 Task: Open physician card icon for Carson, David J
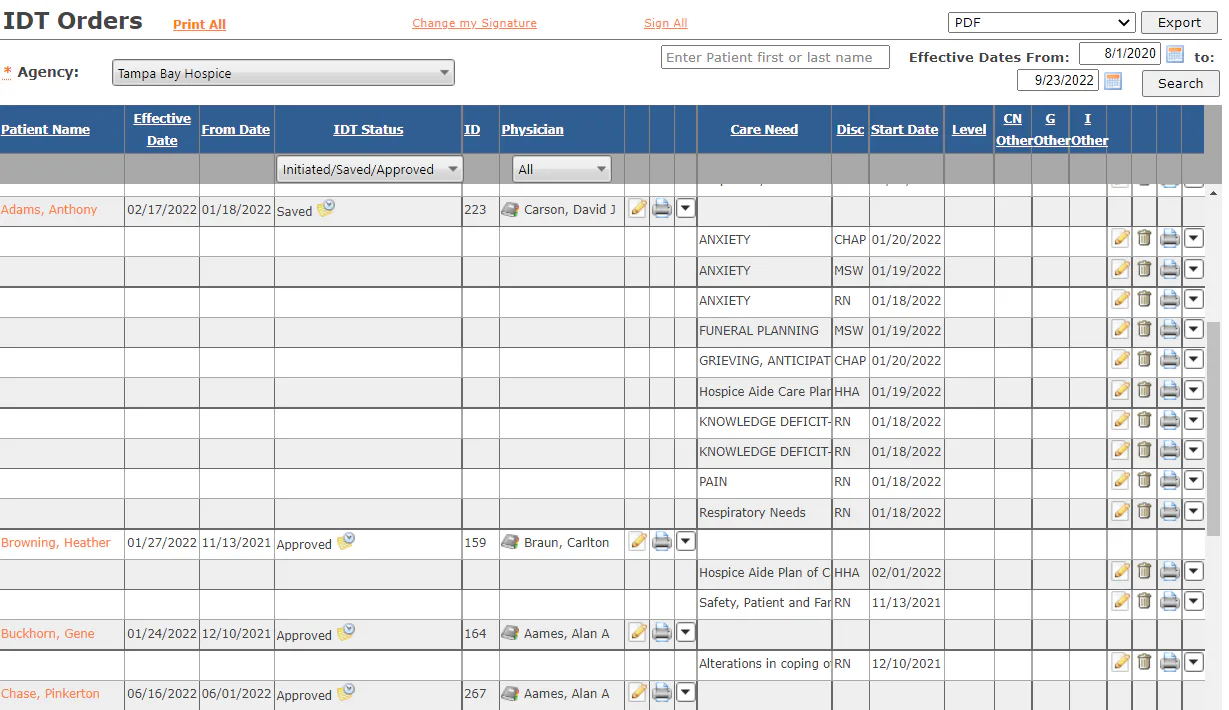point(510,209)
